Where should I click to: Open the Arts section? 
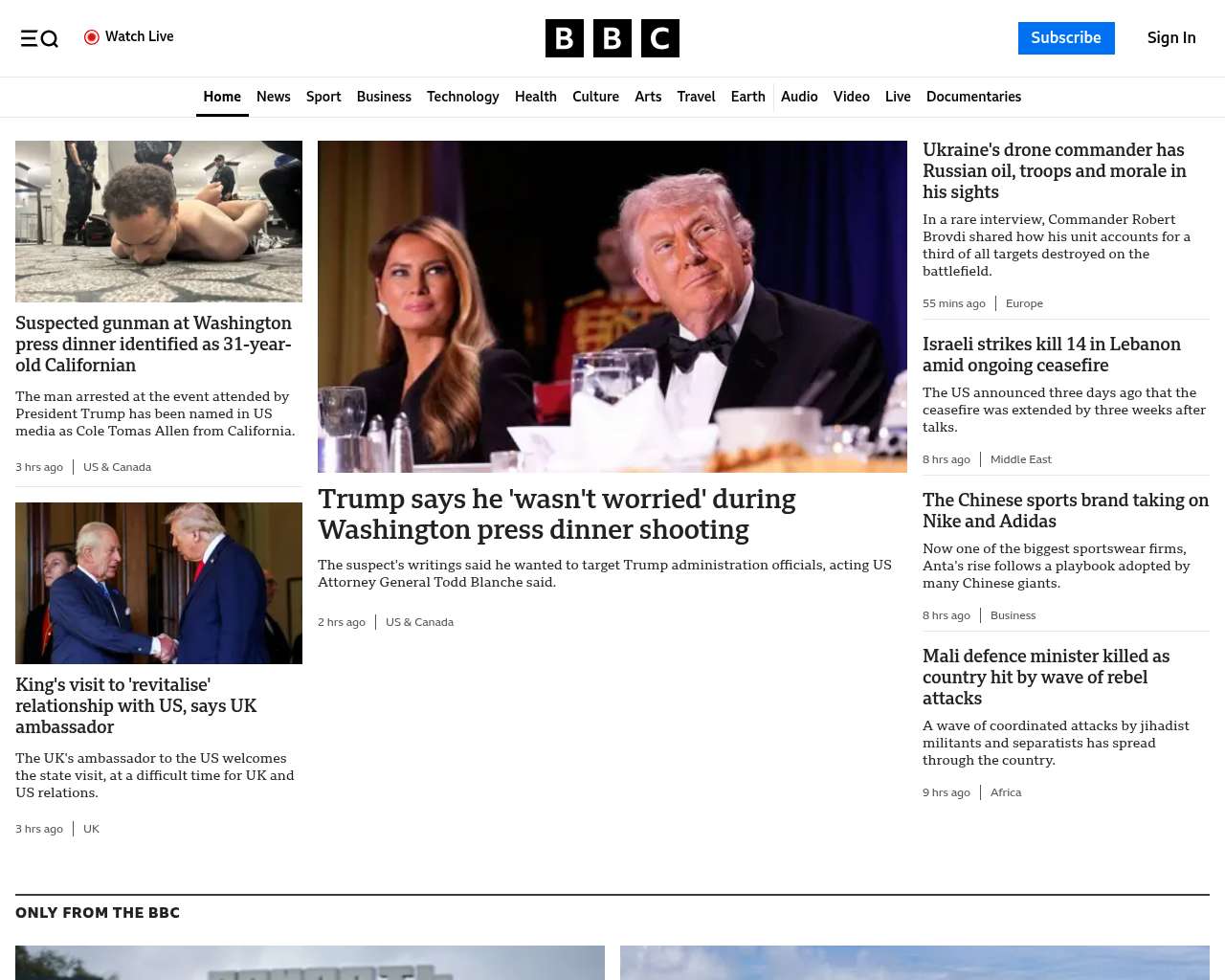[x=648, y=97]
